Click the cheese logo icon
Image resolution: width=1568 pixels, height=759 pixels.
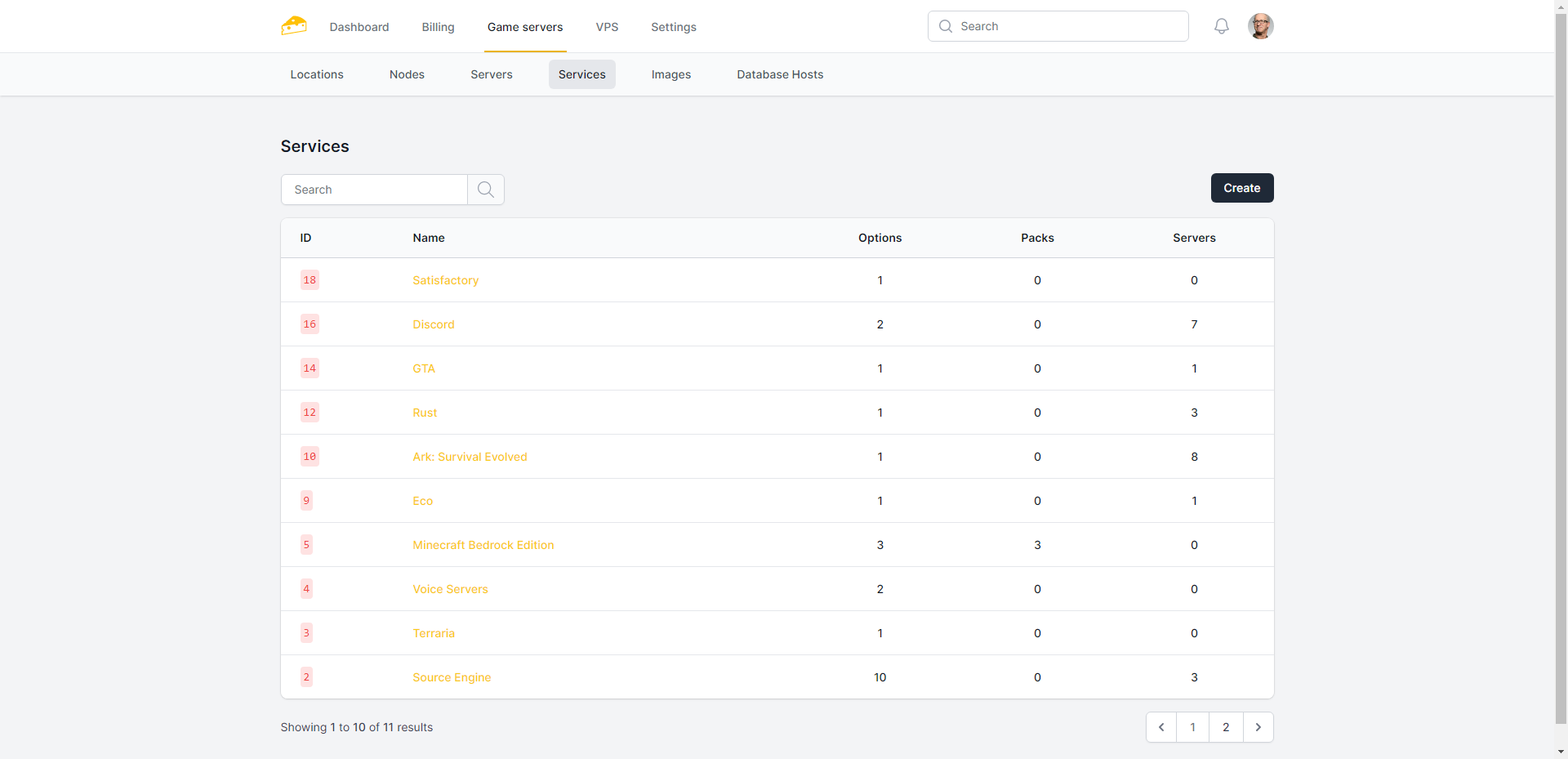pyautogui.click(x=294, y=26)
